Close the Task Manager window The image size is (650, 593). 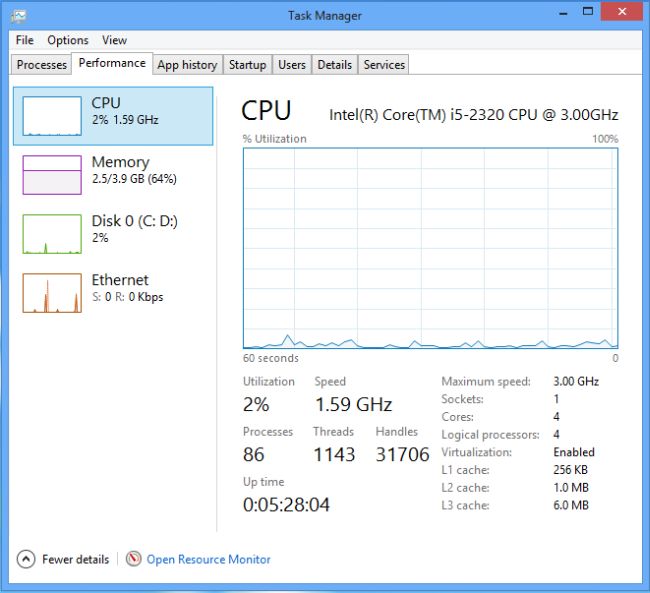coord(622,11)
